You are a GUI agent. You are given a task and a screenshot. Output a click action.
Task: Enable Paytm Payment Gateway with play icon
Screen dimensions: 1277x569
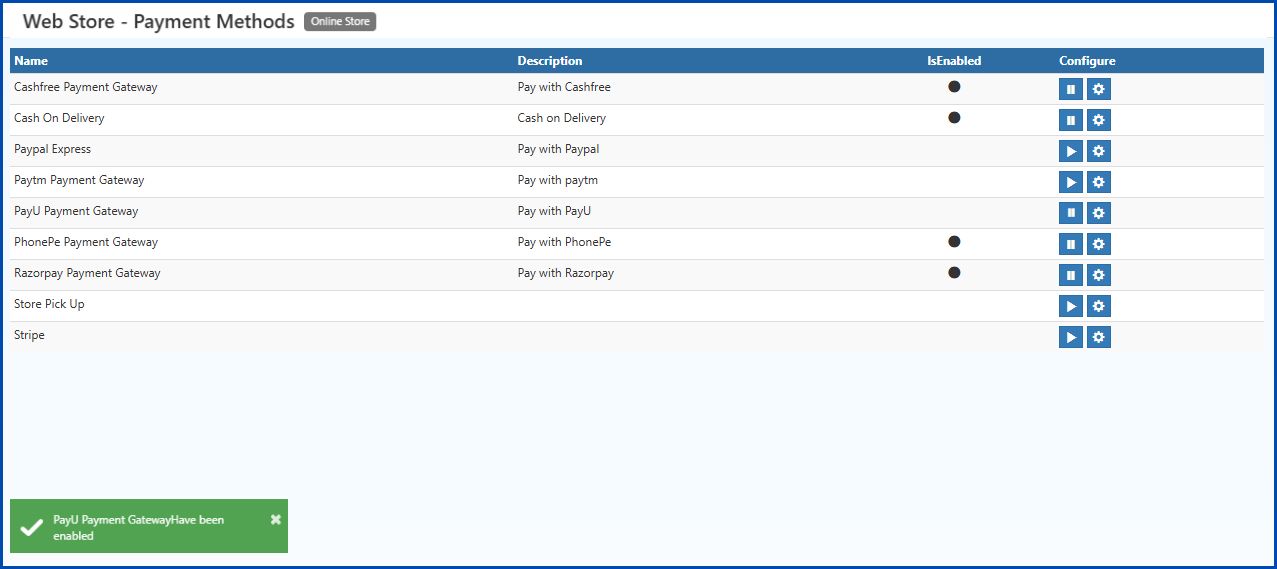click(x=1070, y=182)
